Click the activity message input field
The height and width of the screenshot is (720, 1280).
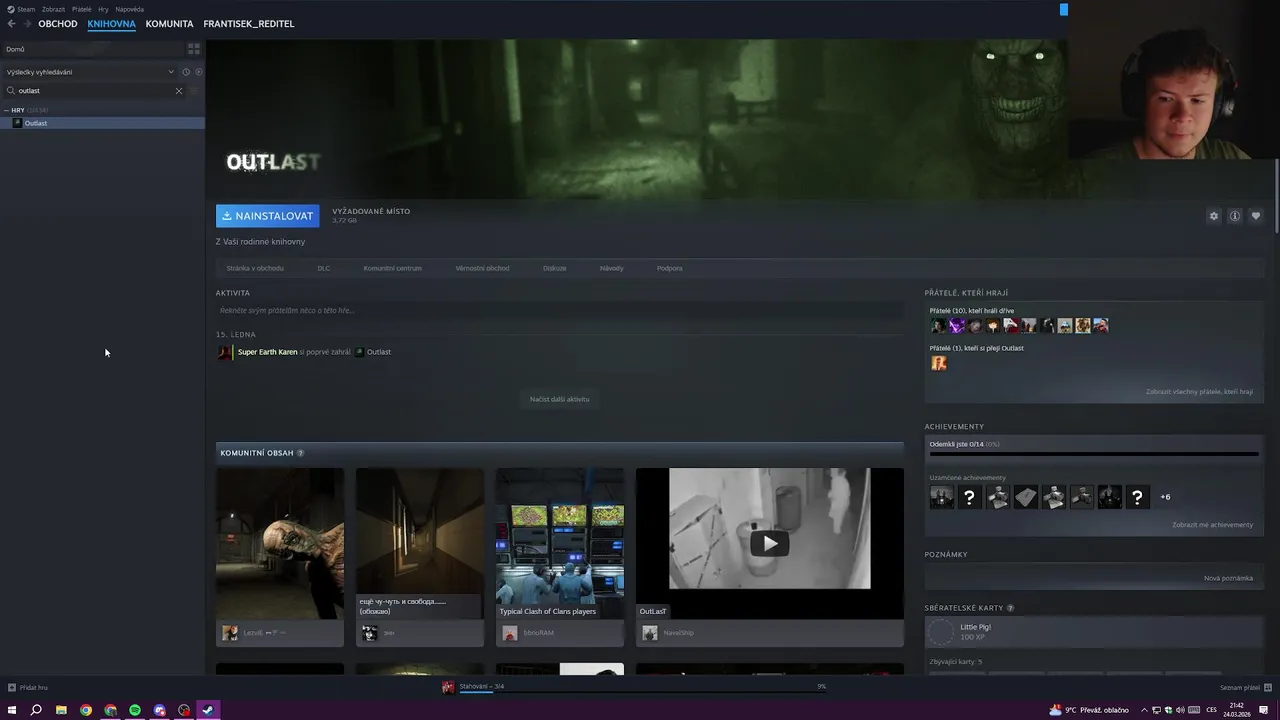pyautogui.click(x=559, y=311)
